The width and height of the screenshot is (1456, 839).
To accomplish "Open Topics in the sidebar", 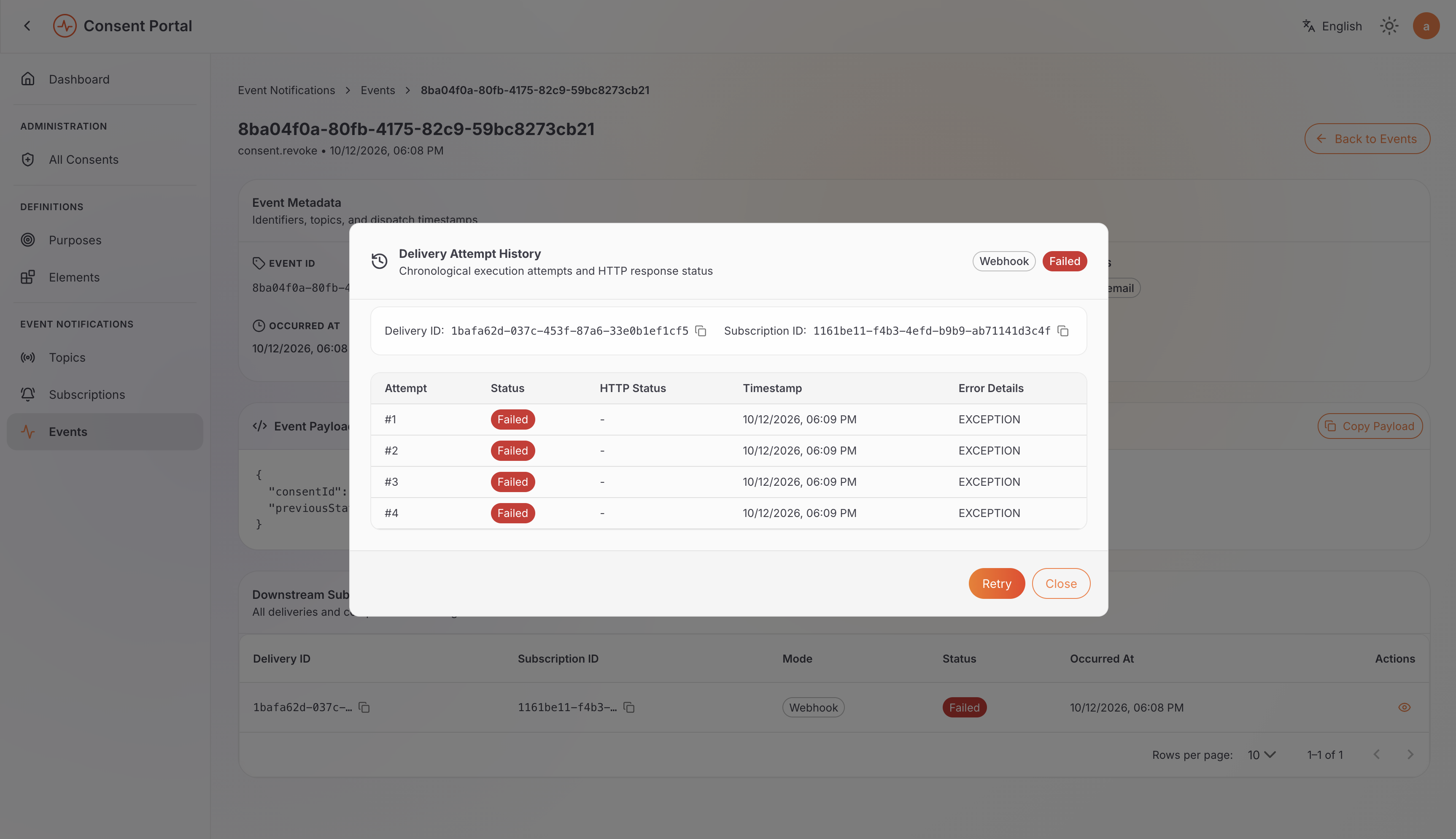I will 105,357.
